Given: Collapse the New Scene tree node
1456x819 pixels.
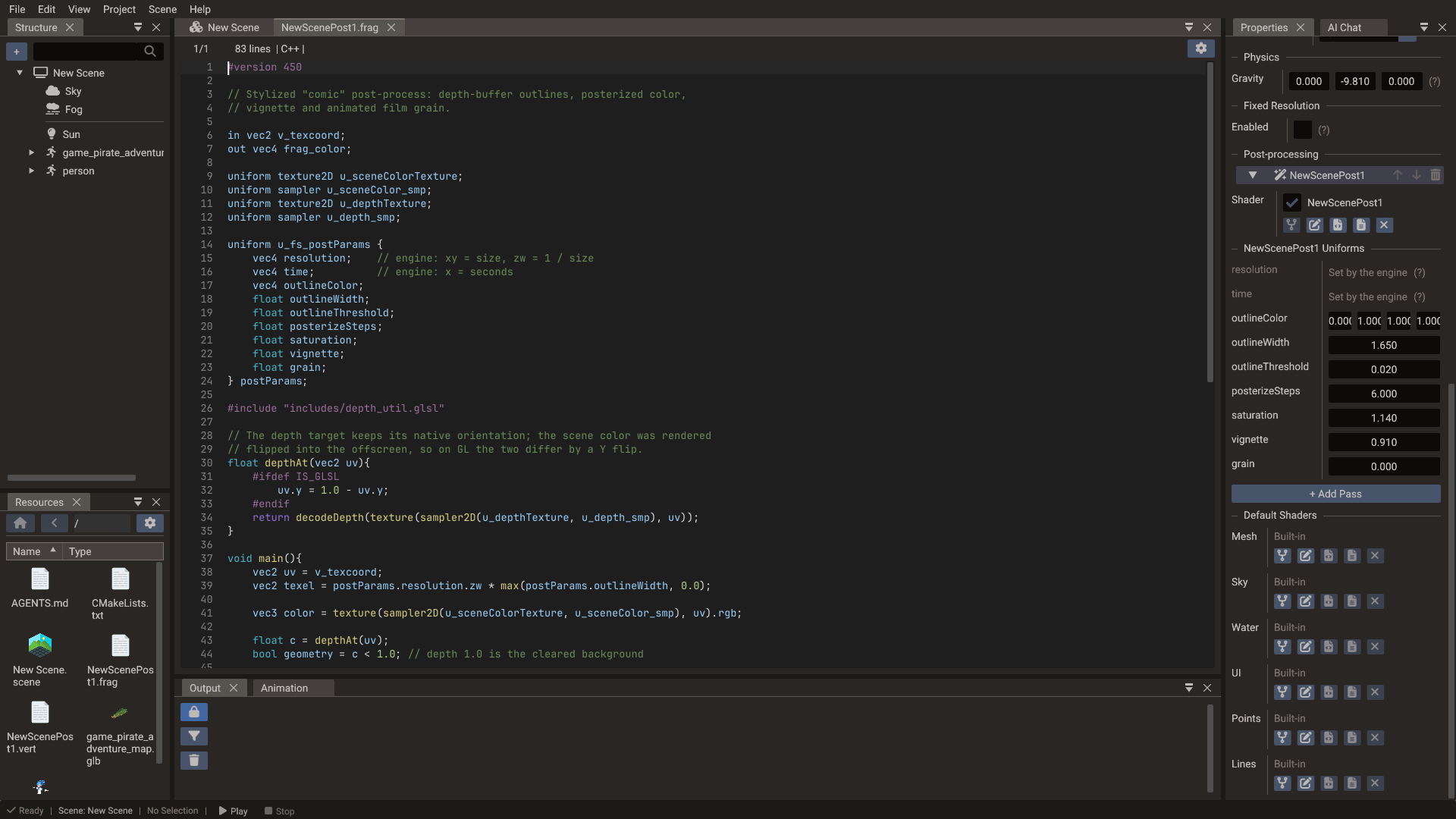Looking at the screenshot, I should (20, 73).
